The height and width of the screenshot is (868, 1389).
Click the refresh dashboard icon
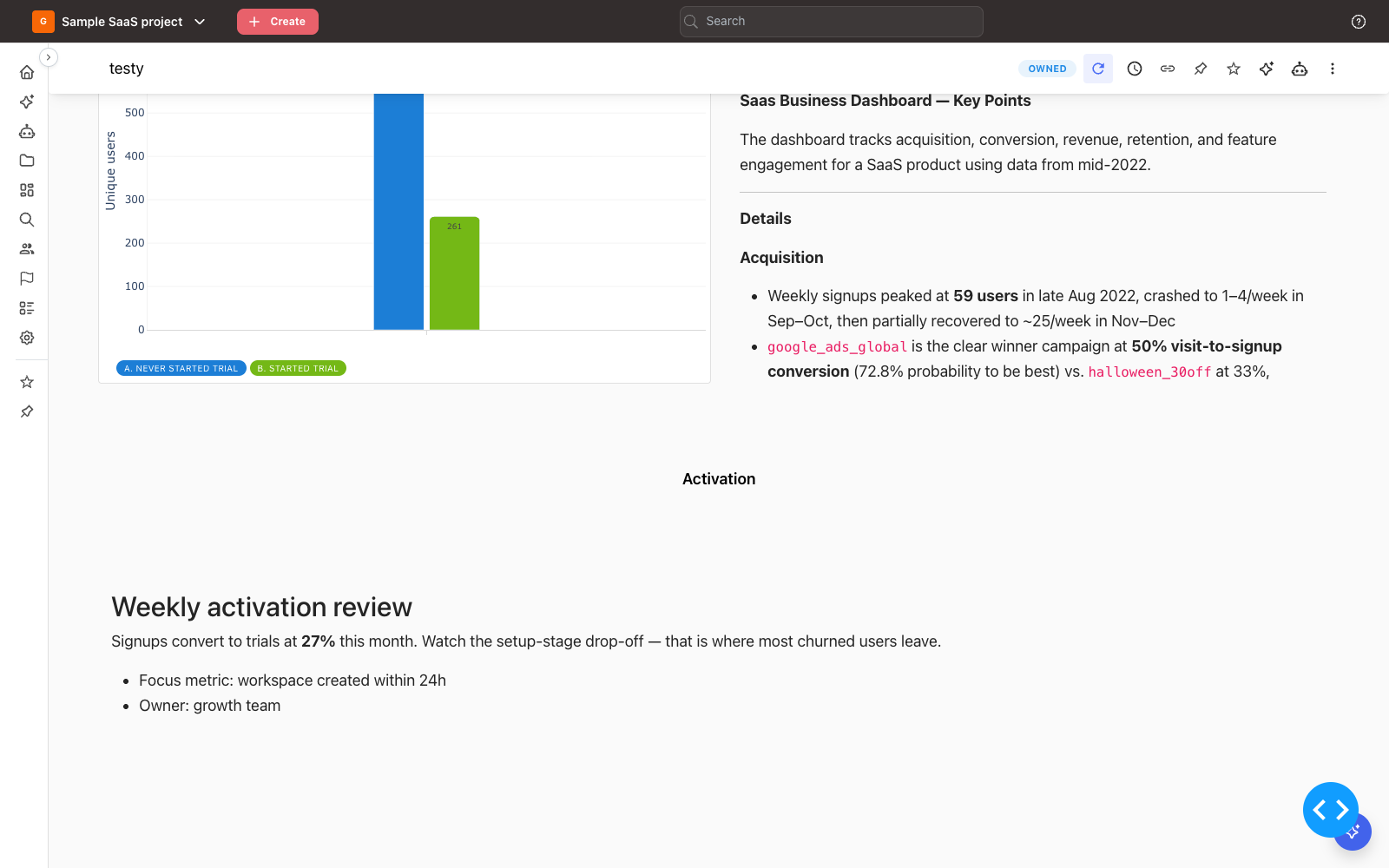(1098, 69)
